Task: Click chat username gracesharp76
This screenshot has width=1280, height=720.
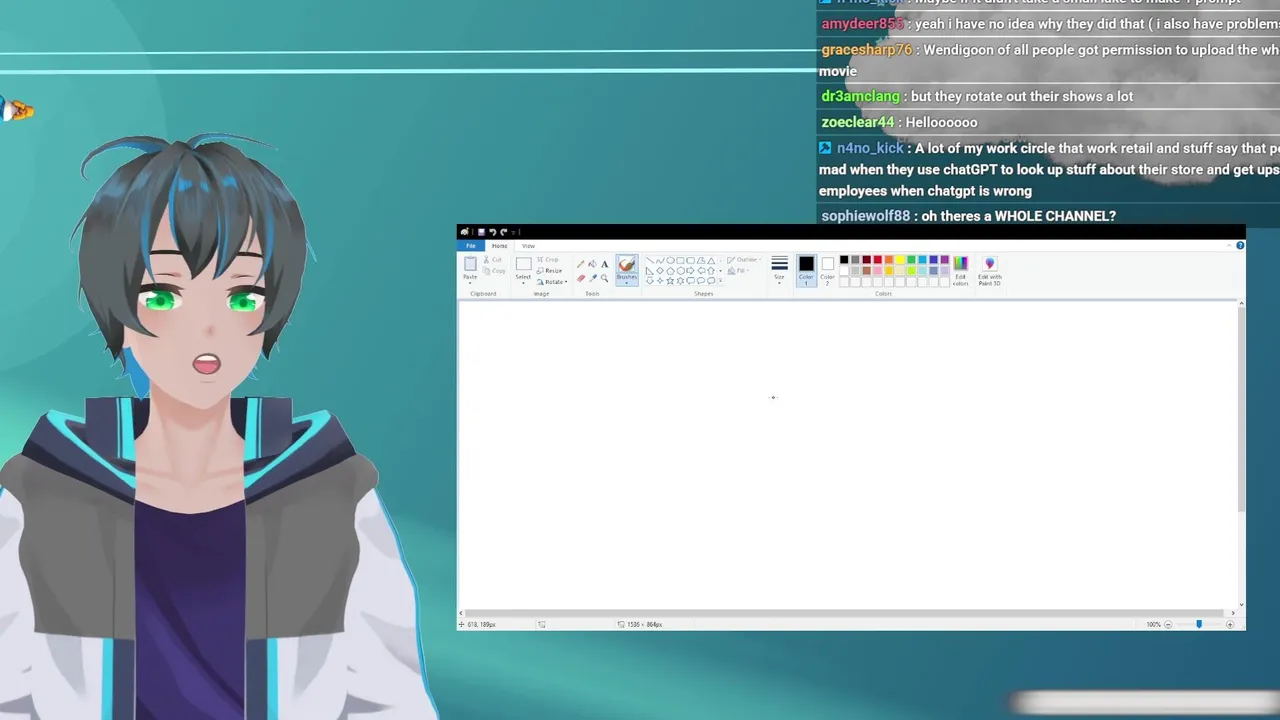Action: pos(866,50)
